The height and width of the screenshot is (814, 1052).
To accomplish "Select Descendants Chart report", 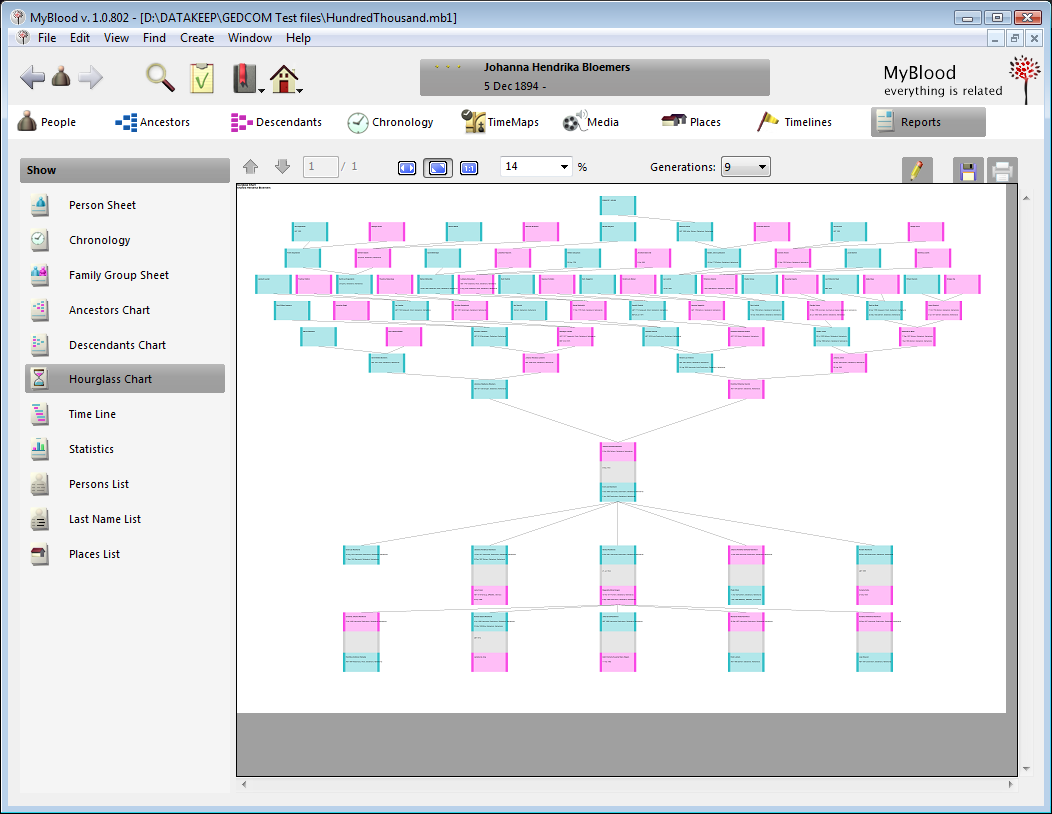I will (x=125, y=344).
